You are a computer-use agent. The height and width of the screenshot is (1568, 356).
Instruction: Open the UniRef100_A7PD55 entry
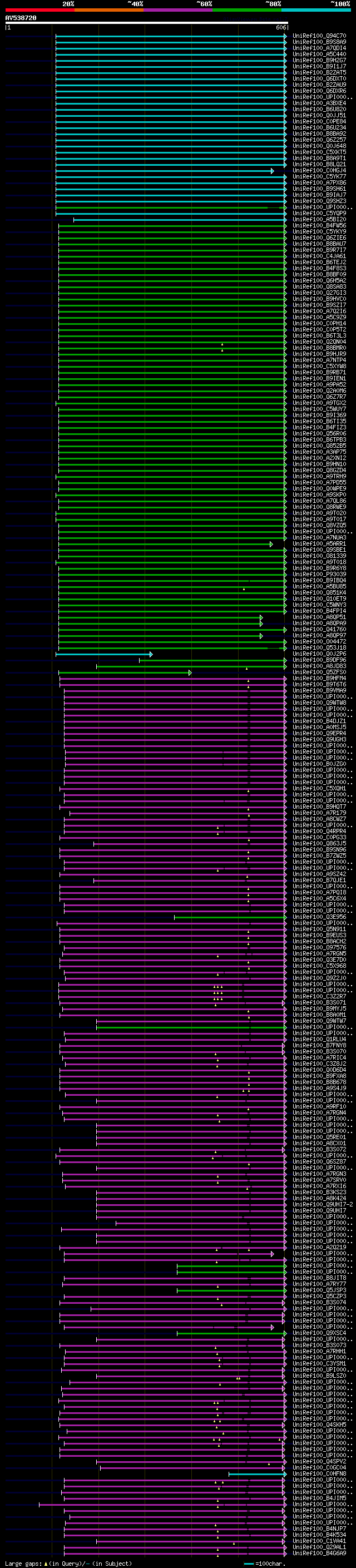point(319,483)
